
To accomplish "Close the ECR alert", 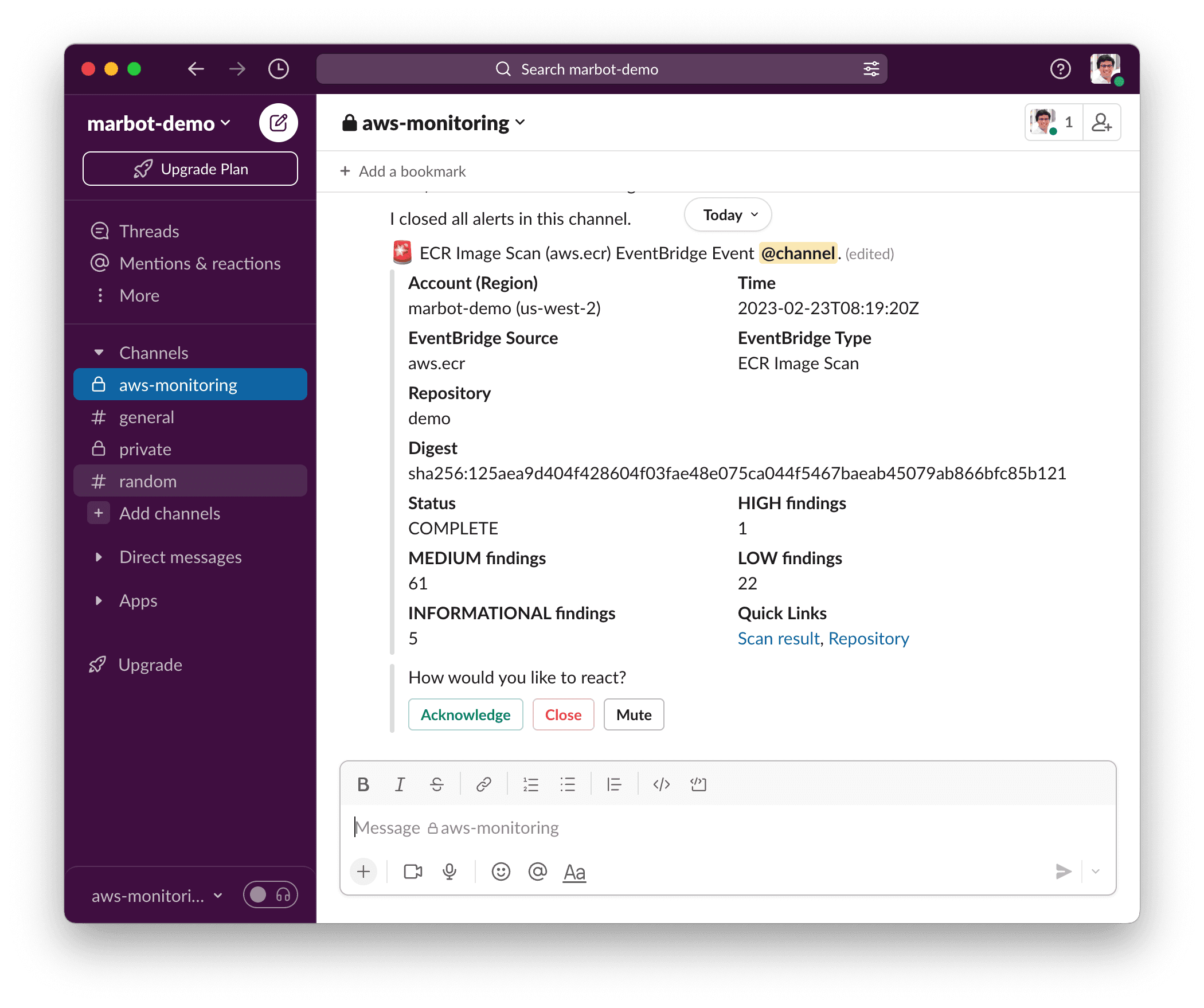I will (x=563, y=714).
